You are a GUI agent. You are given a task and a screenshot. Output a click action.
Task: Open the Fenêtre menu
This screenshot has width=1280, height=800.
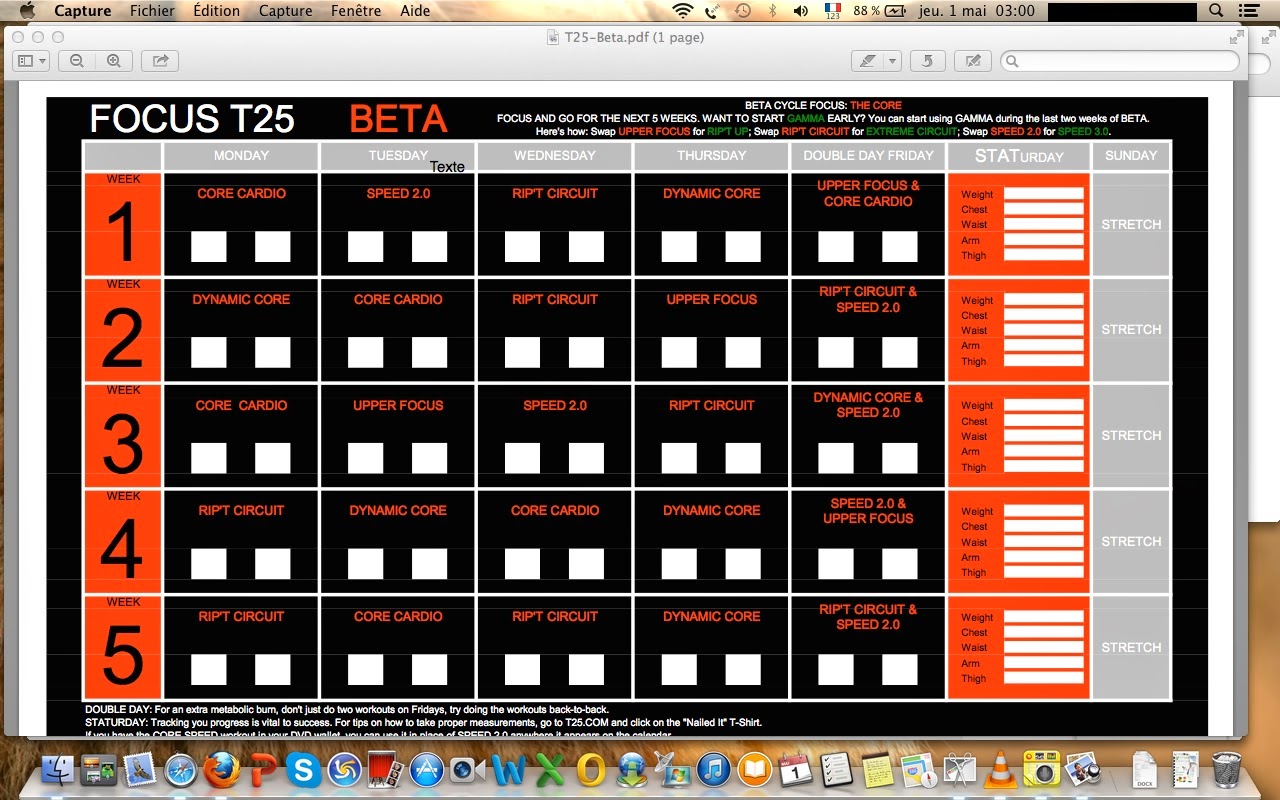pos(356,11)
